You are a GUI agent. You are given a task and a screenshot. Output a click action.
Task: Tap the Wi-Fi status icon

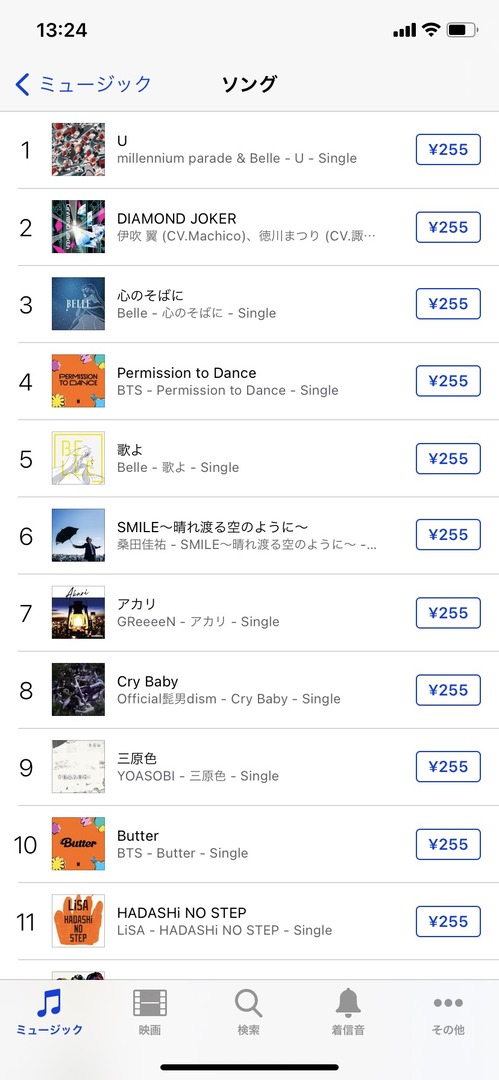(431, 30)
